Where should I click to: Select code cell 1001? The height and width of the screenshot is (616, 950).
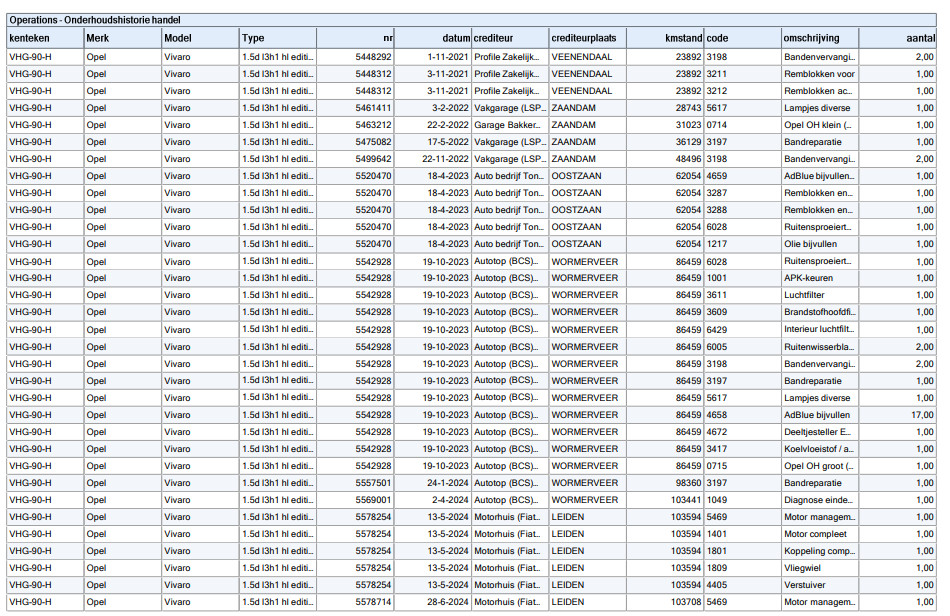tap(743, 278)
